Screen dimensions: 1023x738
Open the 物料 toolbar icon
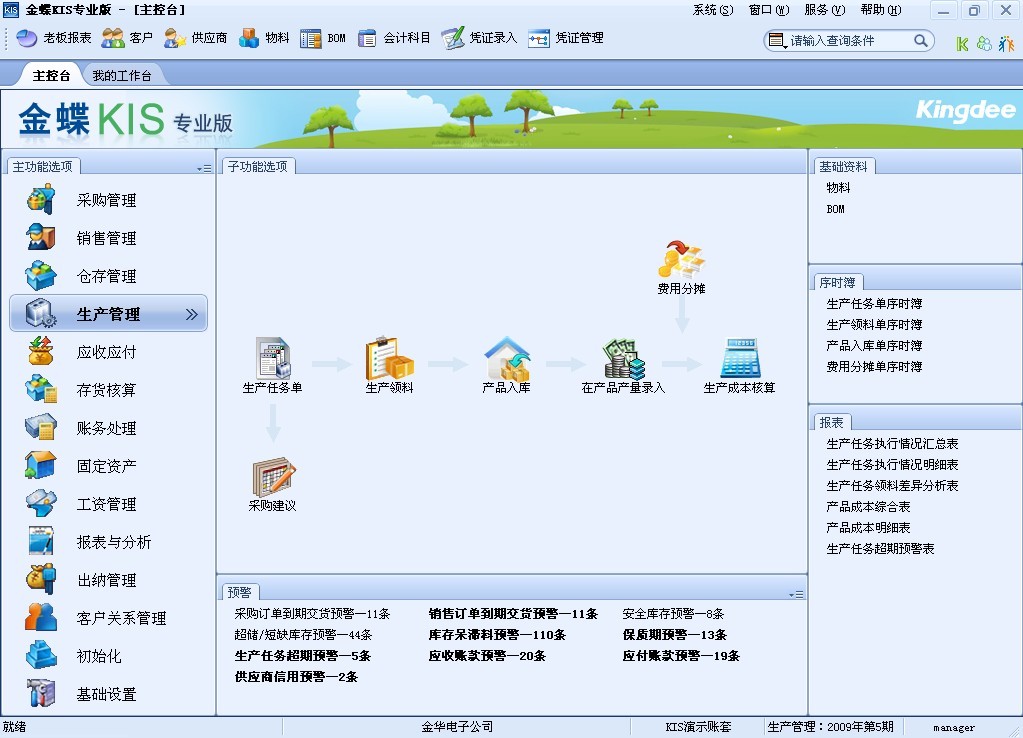point(249,38)
